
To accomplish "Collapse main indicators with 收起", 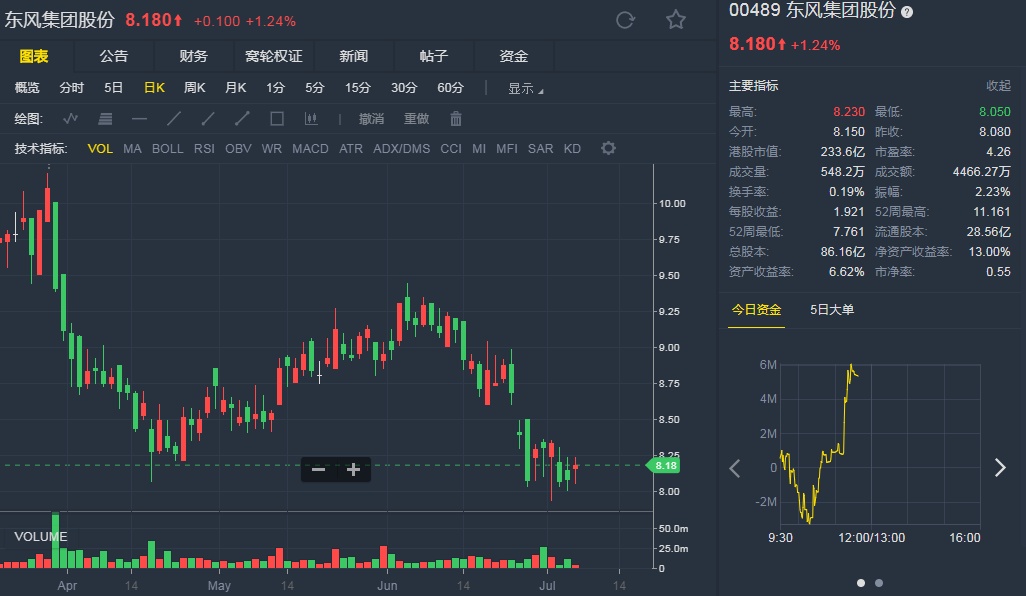I will [998, 86].
